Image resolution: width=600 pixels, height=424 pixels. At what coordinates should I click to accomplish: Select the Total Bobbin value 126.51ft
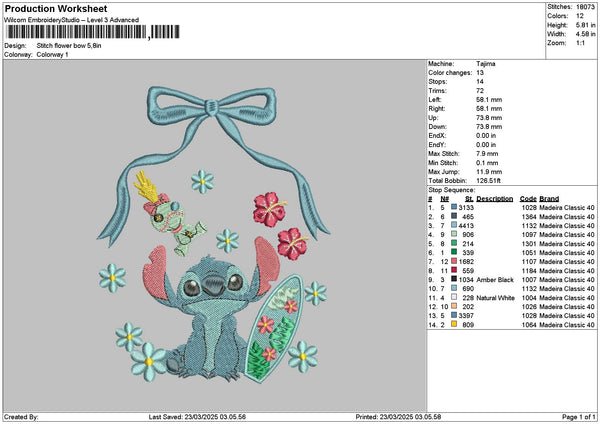(488, 181)
